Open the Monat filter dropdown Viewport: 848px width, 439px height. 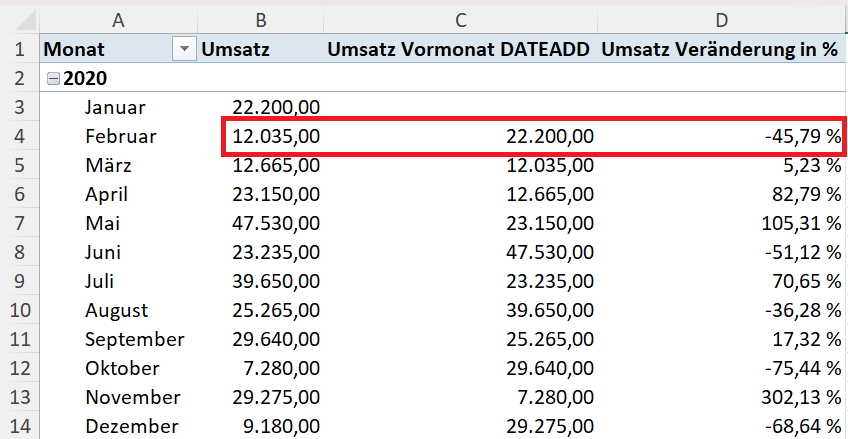(183, 49)
